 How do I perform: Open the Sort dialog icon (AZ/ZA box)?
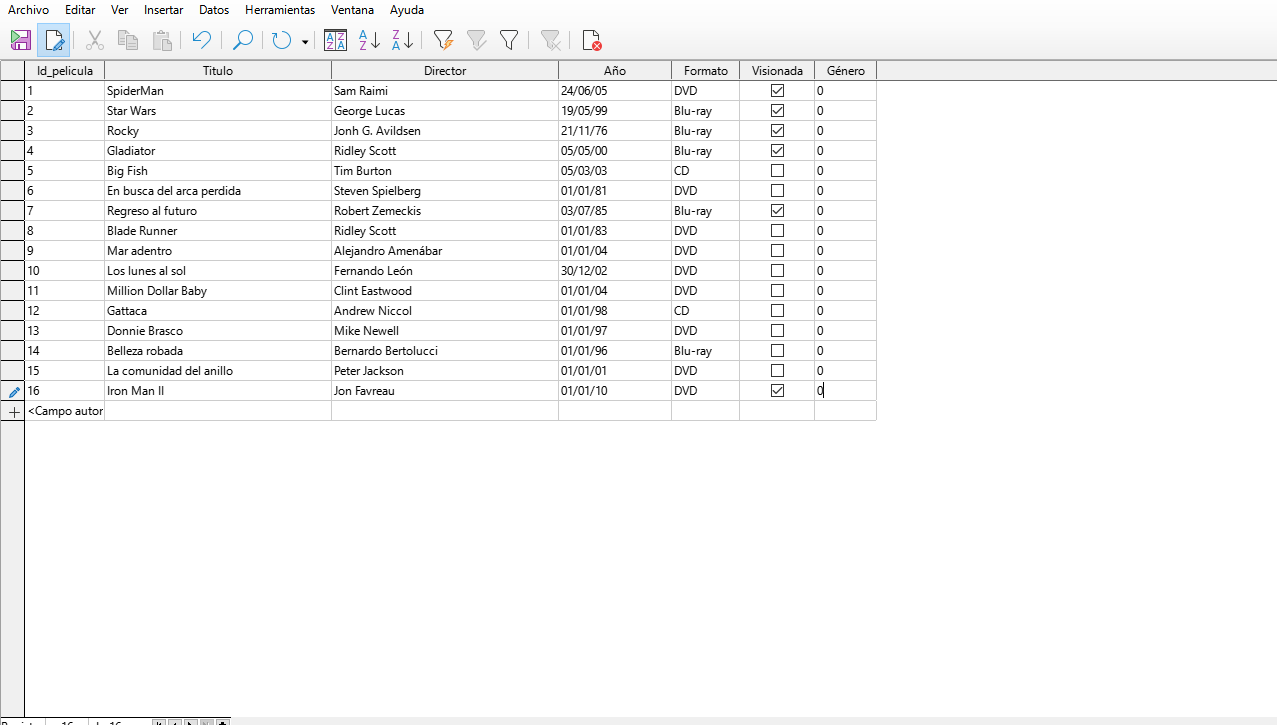tap(336, 40)
